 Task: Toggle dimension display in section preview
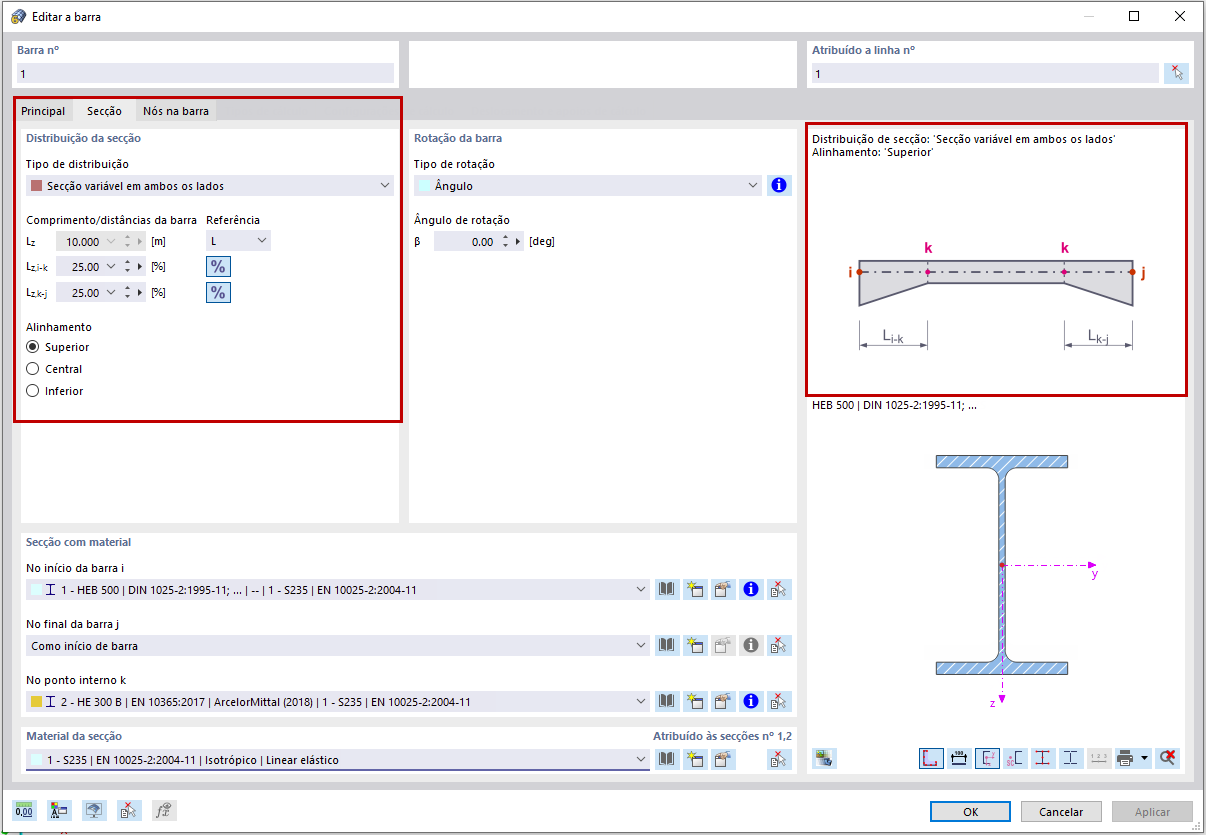point(958,758)
